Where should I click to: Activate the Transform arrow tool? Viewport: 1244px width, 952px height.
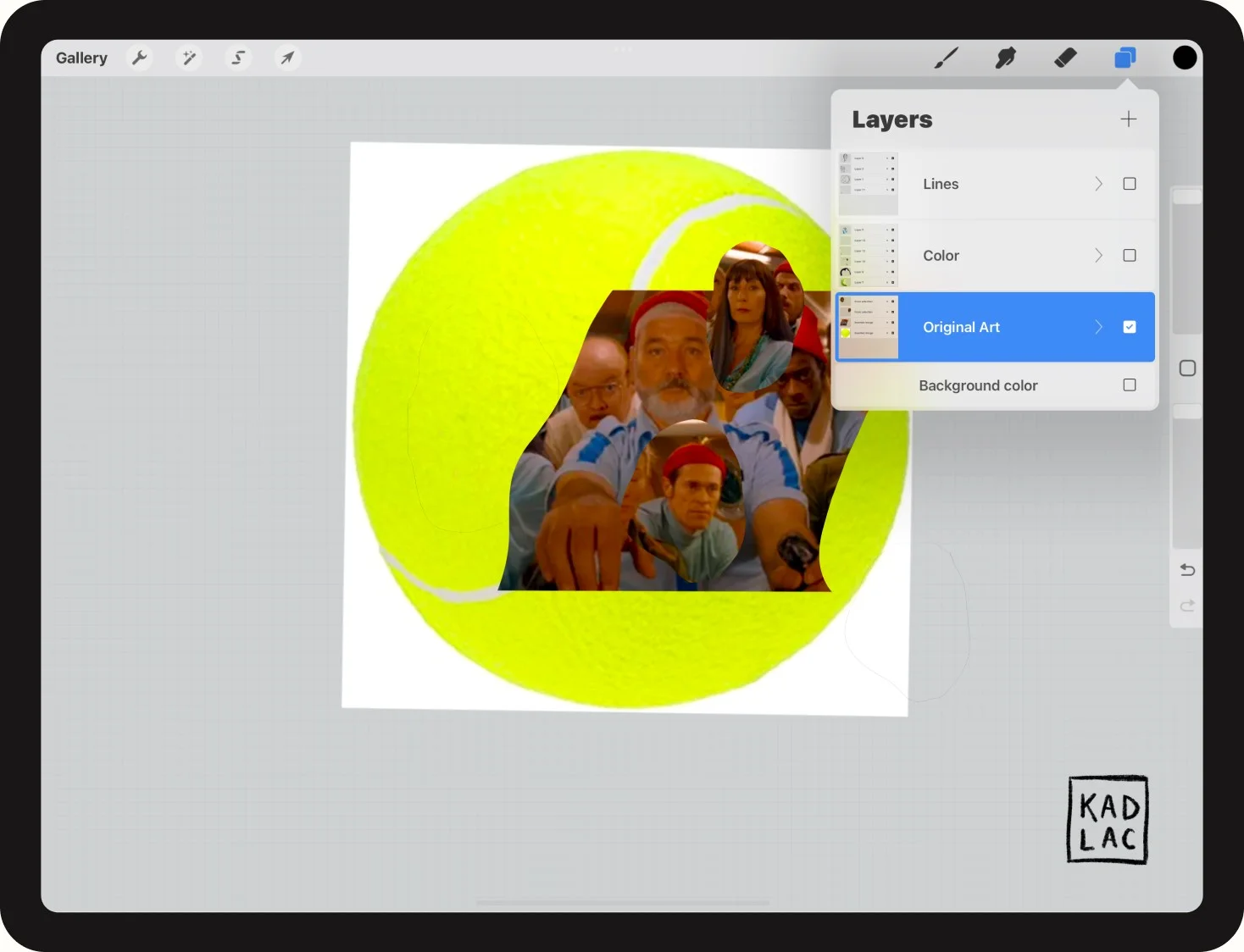tap(287, 58)
